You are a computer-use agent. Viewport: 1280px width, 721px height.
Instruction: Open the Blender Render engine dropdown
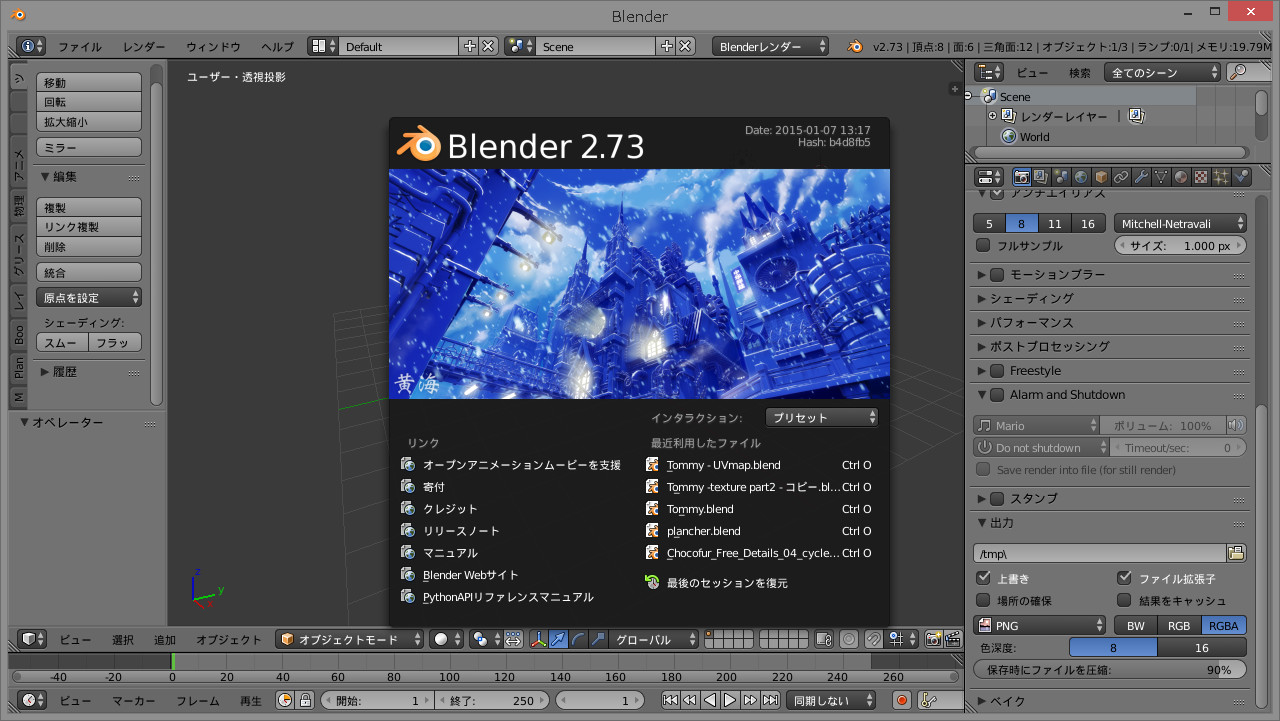tap(770, 46)
